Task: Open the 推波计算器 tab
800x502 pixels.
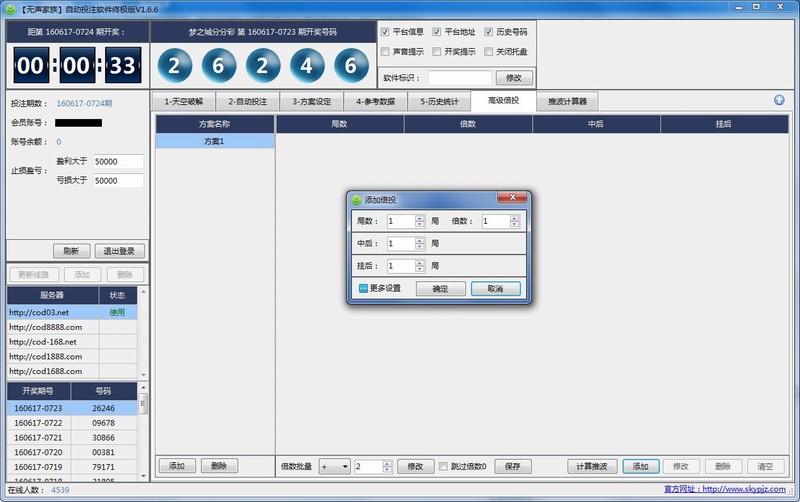Action: pyautogui.click(x=567, y=101)
